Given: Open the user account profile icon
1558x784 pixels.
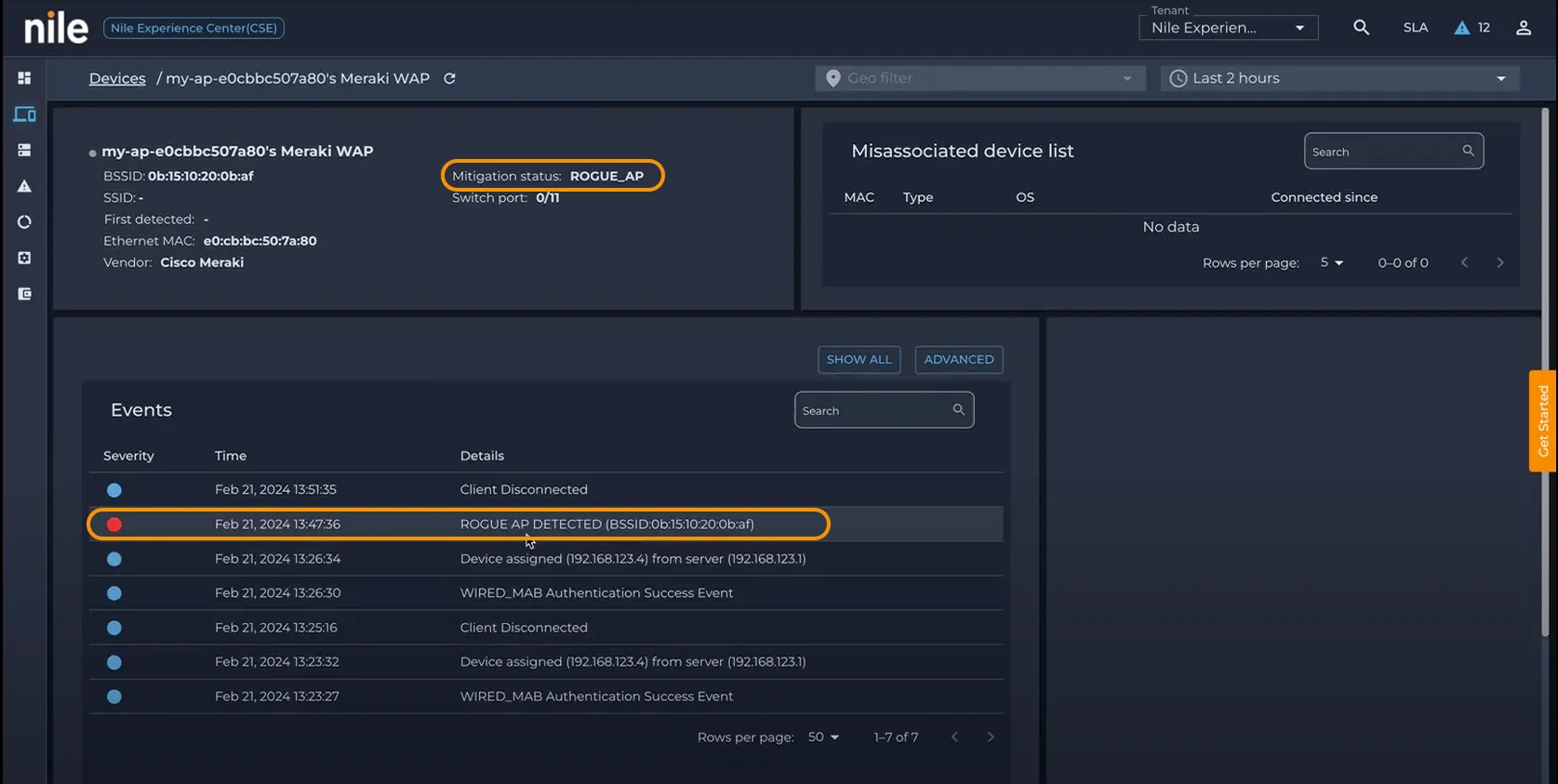Looking at the screenshot, I should [x=1524, y=28].
